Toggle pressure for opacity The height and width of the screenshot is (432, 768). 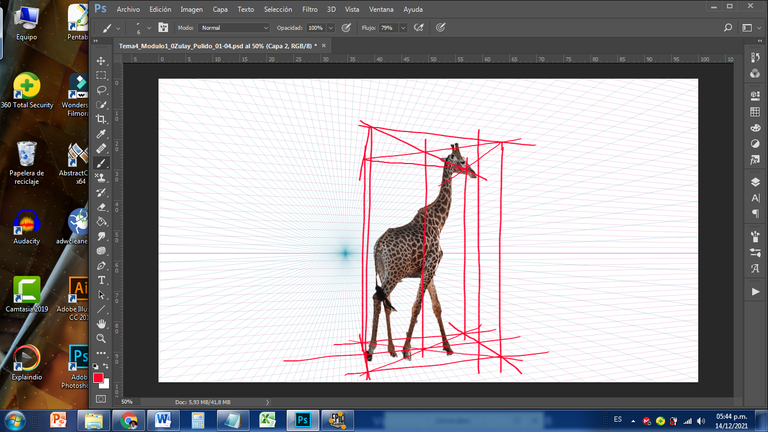(346, 28)
